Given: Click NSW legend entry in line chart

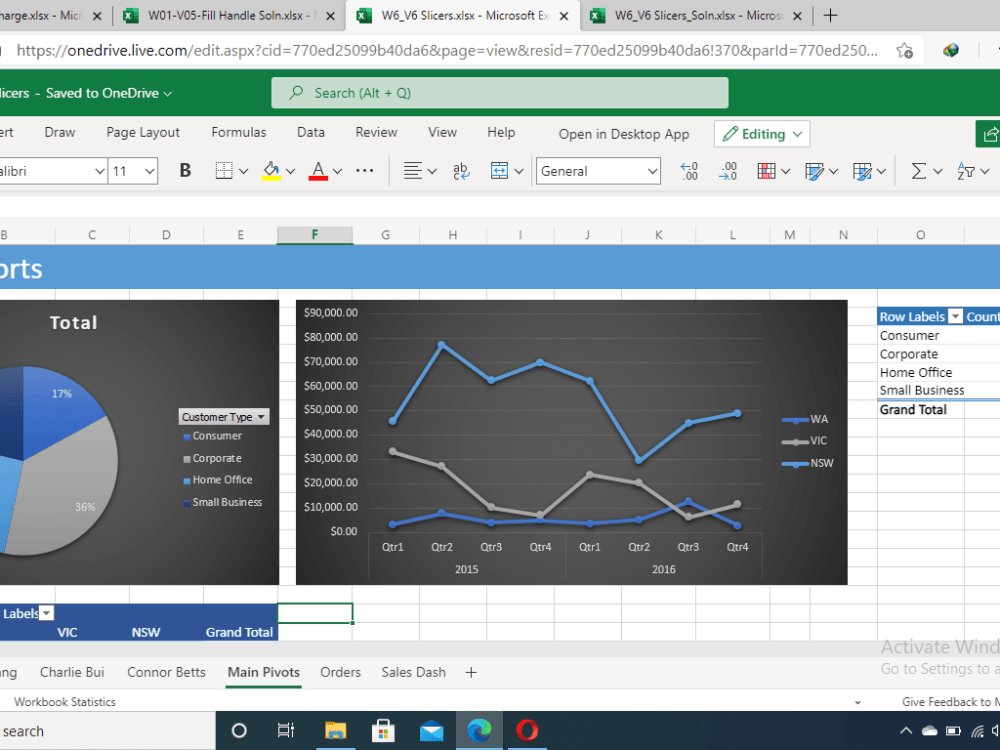Looking at the screenshot, I should 808,463.
